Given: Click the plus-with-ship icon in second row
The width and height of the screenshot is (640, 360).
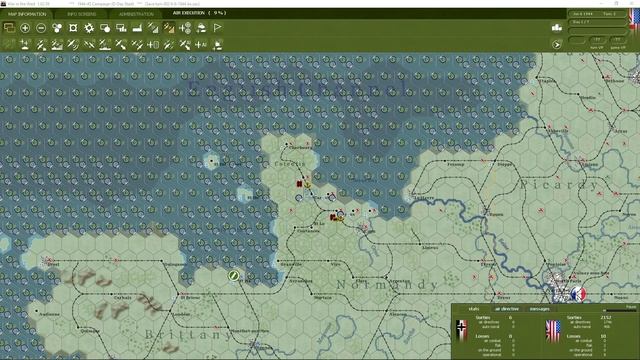Looking at the screenshot, I should (x=25, y=44).
